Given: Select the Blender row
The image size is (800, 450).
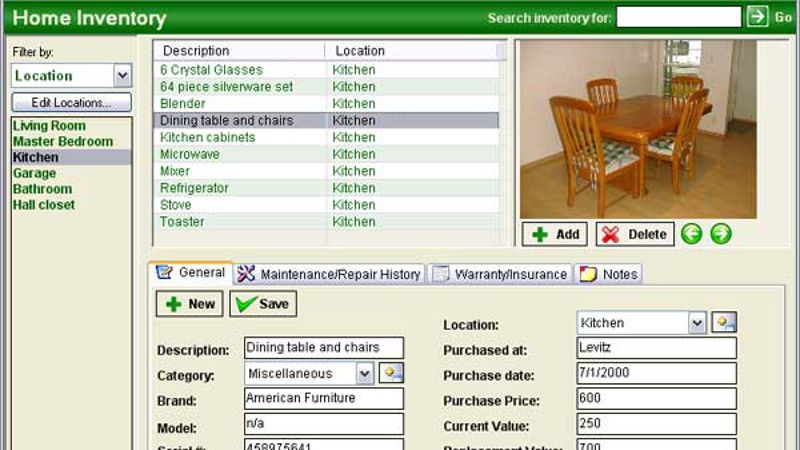Looking at the screenshot, I should click(x=327, y=104).
